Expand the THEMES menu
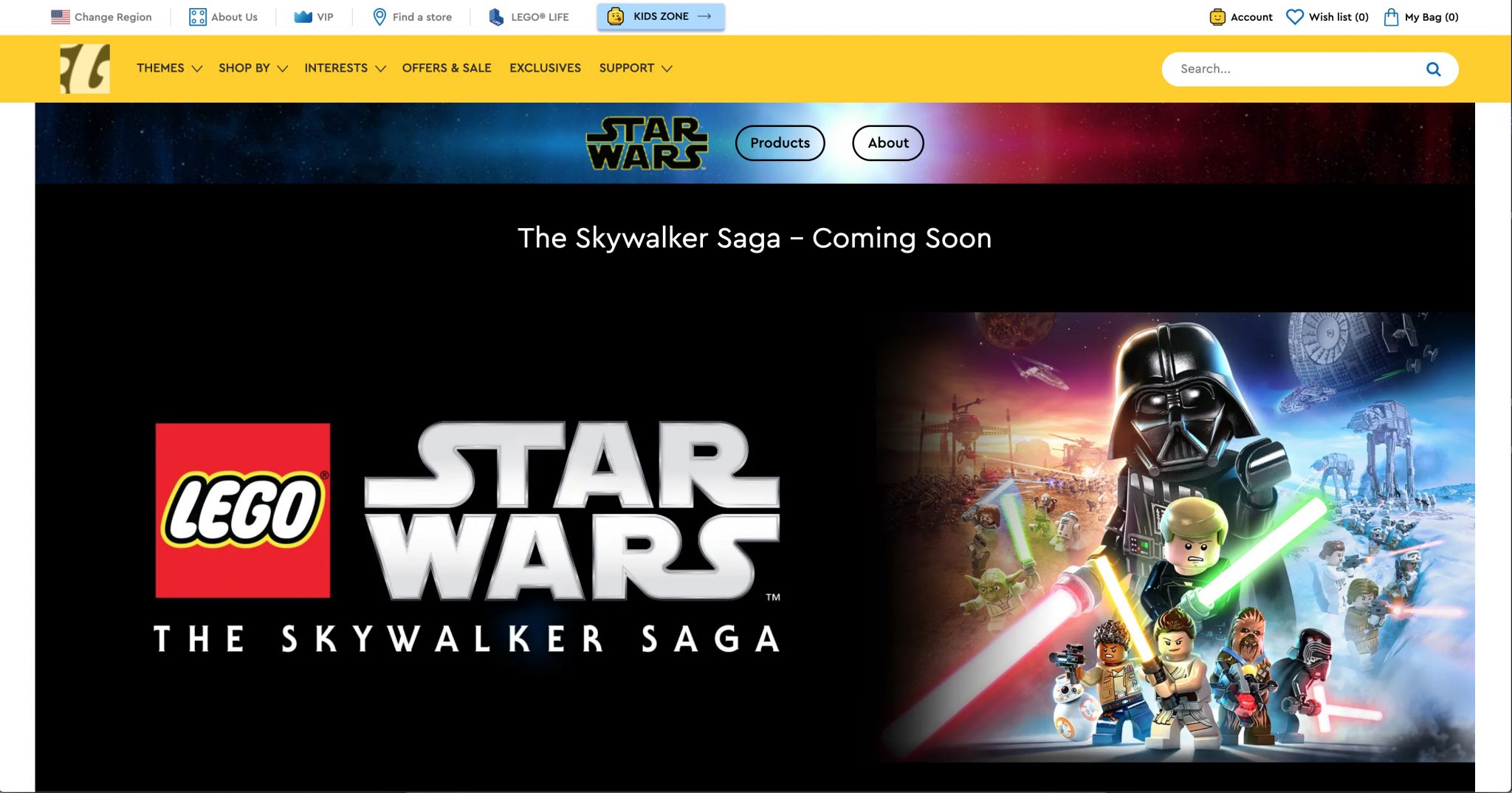The width and height of the screenshot is (1512, 793). click(160, 68)
